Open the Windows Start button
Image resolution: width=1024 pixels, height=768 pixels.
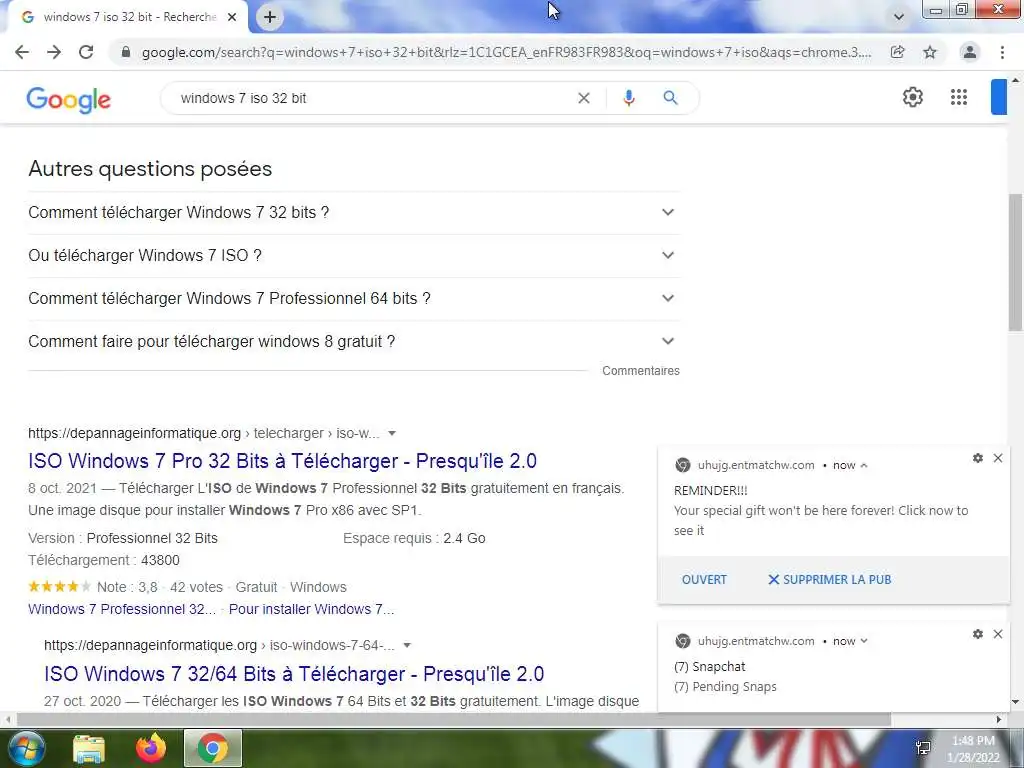25,748
